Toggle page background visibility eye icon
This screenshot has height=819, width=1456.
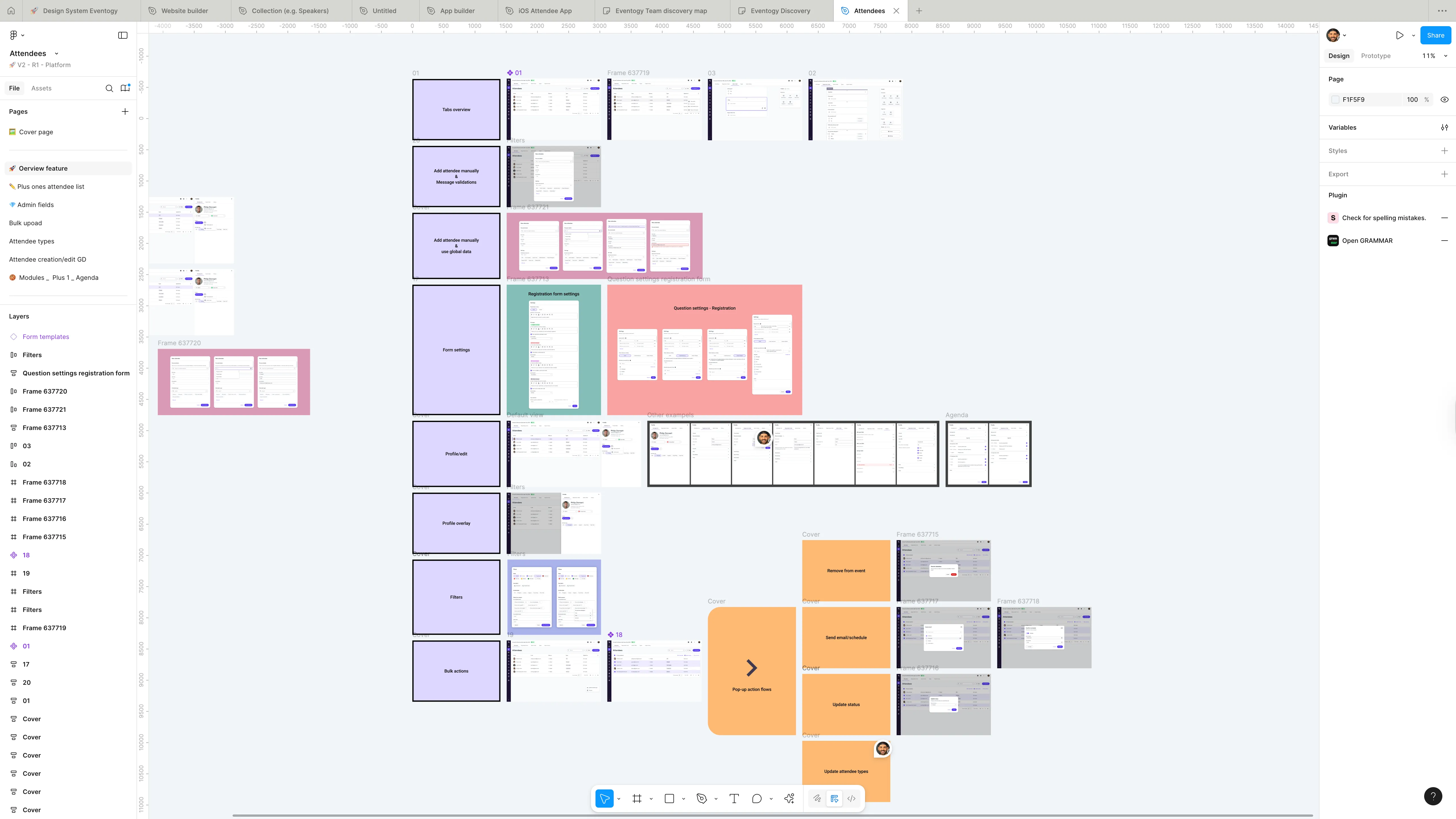coord(1444,100)
